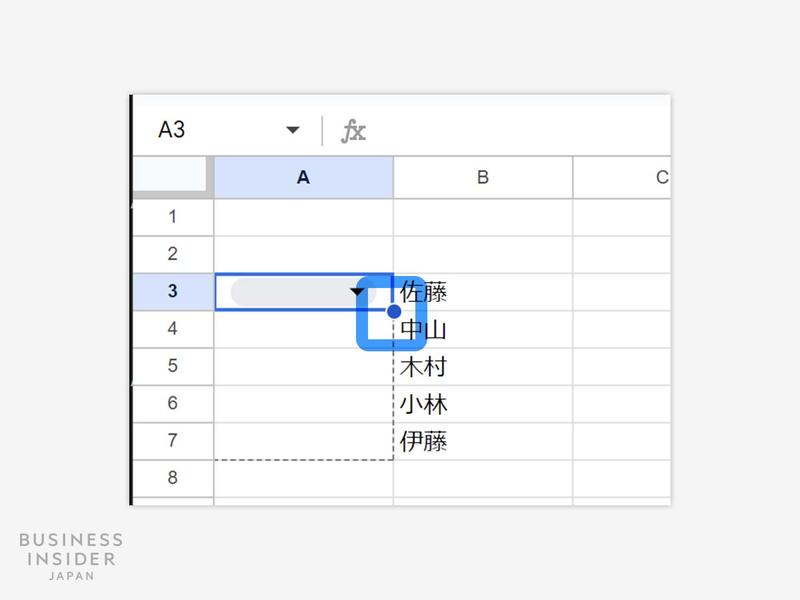This screenshot has width=800, height=600.
Task: Open the Name box dropdown arrow
Action: point(292,130)
